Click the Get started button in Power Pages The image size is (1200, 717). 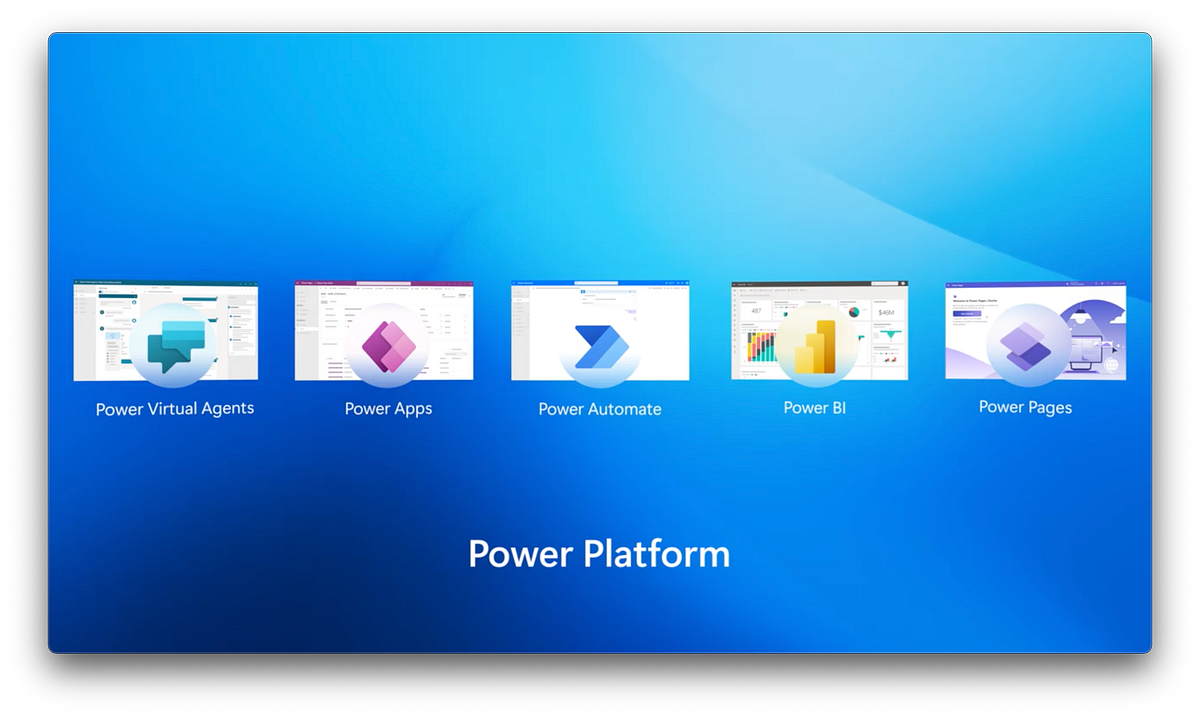(x=967, y=313)
